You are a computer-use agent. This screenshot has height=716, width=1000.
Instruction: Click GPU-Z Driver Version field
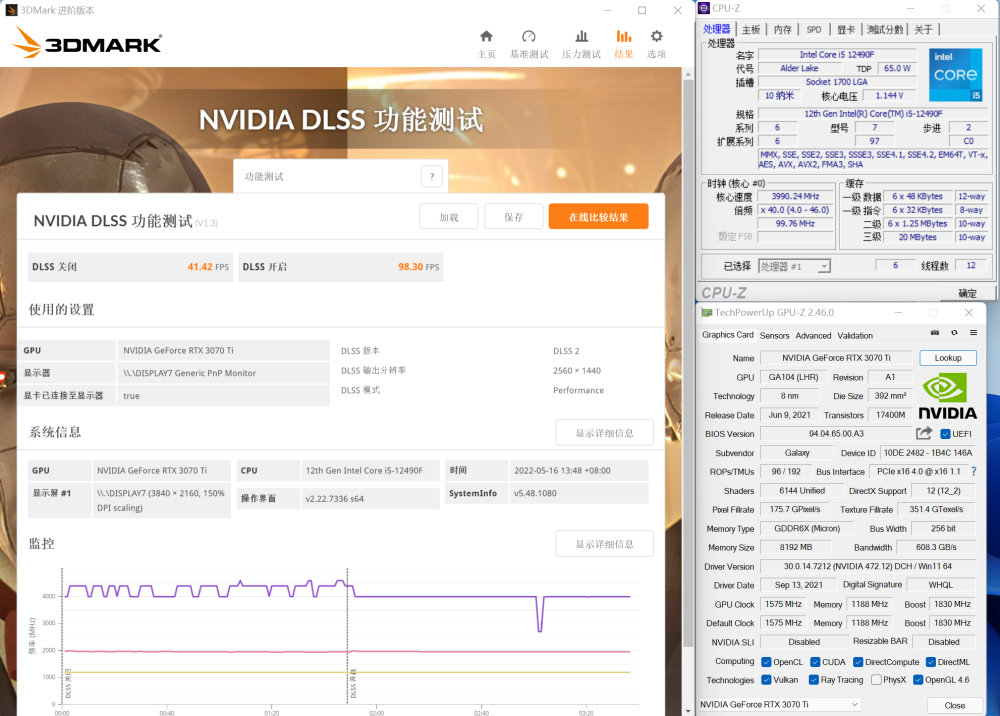(867, 566)
